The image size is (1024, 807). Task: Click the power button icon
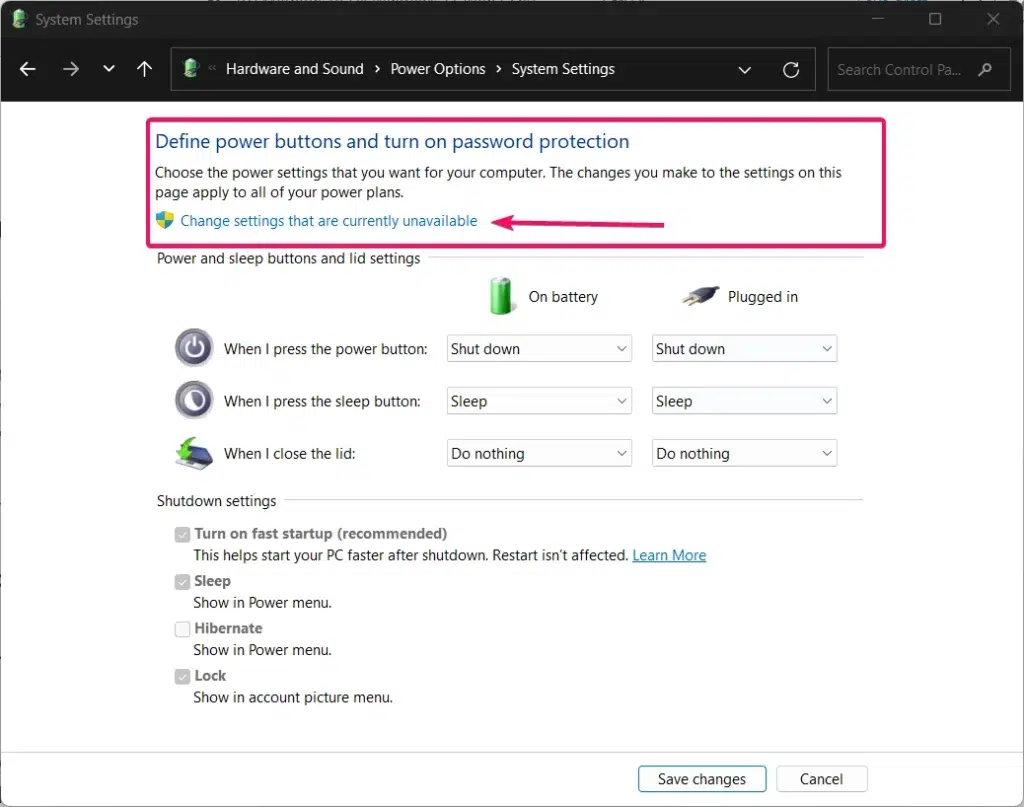pos(194,347)
